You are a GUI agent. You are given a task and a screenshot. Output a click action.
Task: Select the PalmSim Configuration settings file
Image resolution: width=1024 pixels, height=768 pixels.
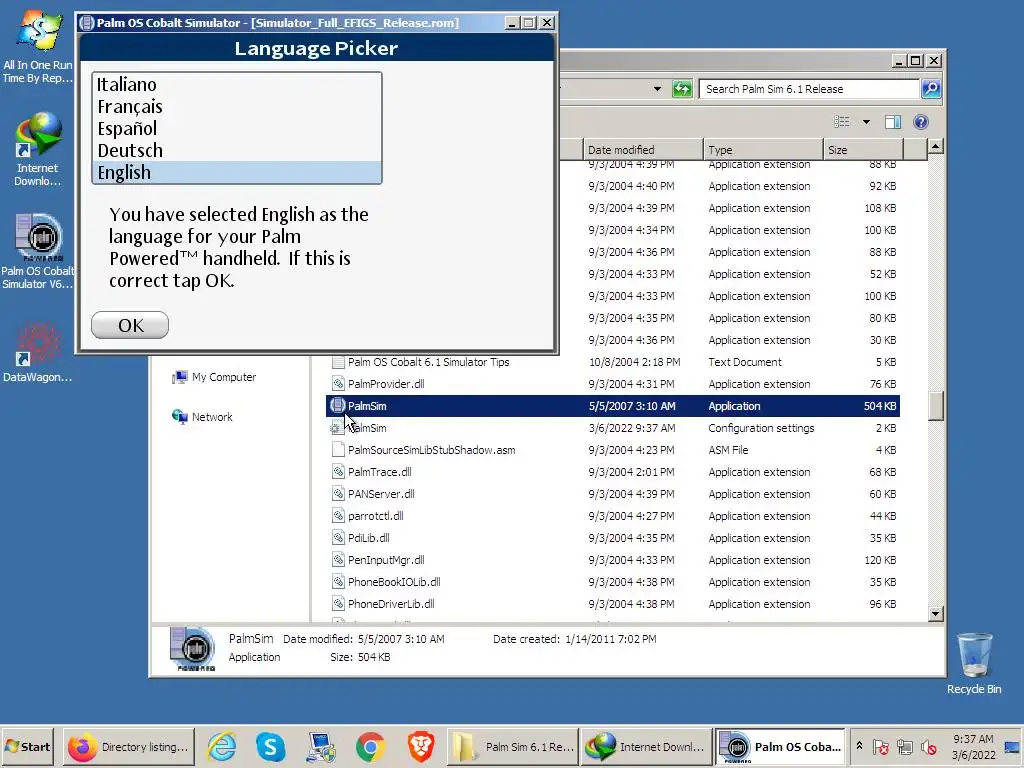tap(613, 428)
